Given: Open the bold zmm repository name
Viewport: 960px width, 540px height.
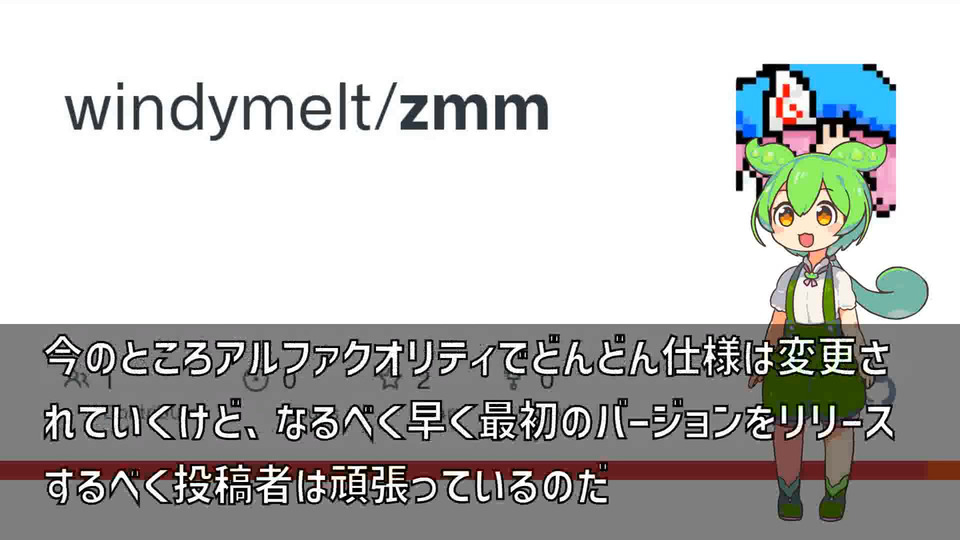Looking at the screenshot, I should point(474,111).
